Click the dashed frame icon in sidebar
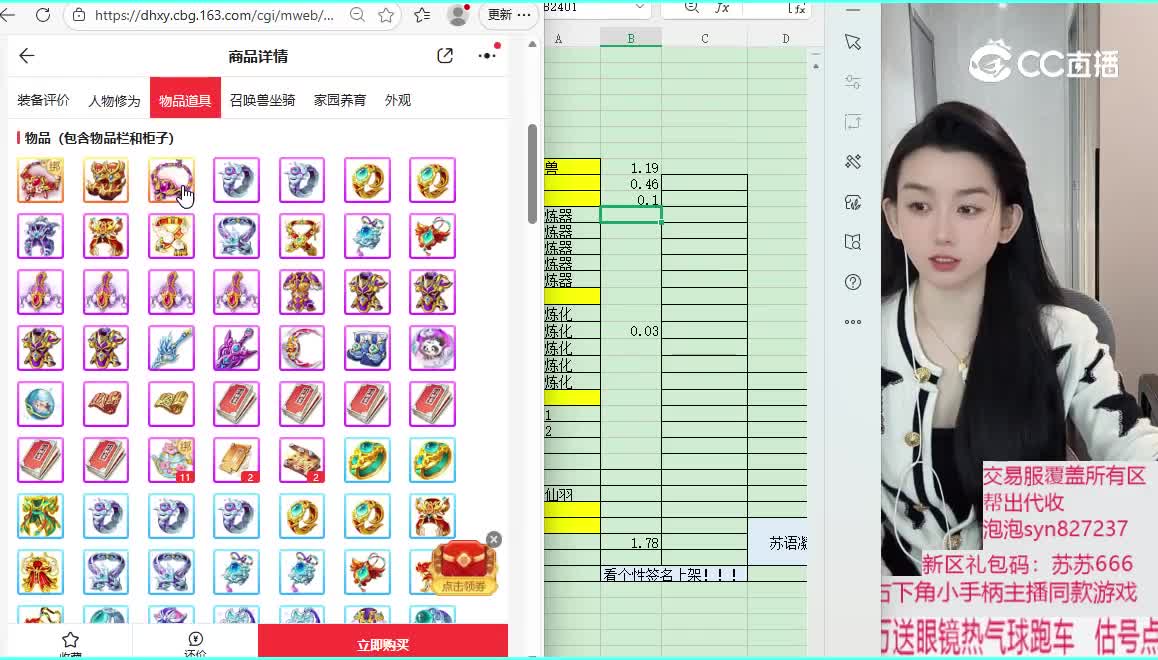Viewport: 1158px width, 660px height. [853, 122]
